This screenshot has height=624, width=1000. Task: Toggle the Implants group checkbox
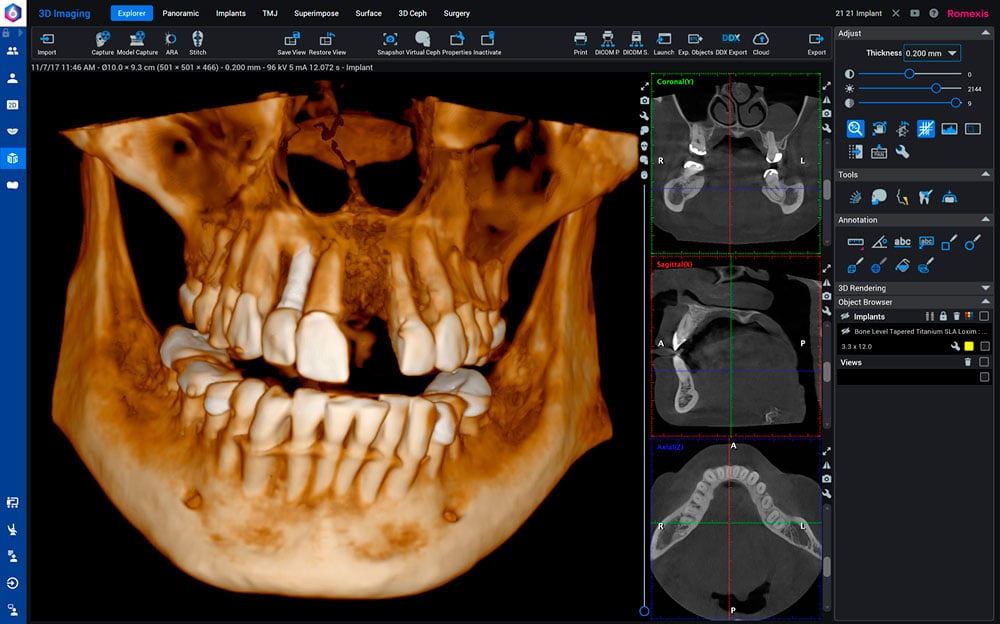tap(984, 316)
